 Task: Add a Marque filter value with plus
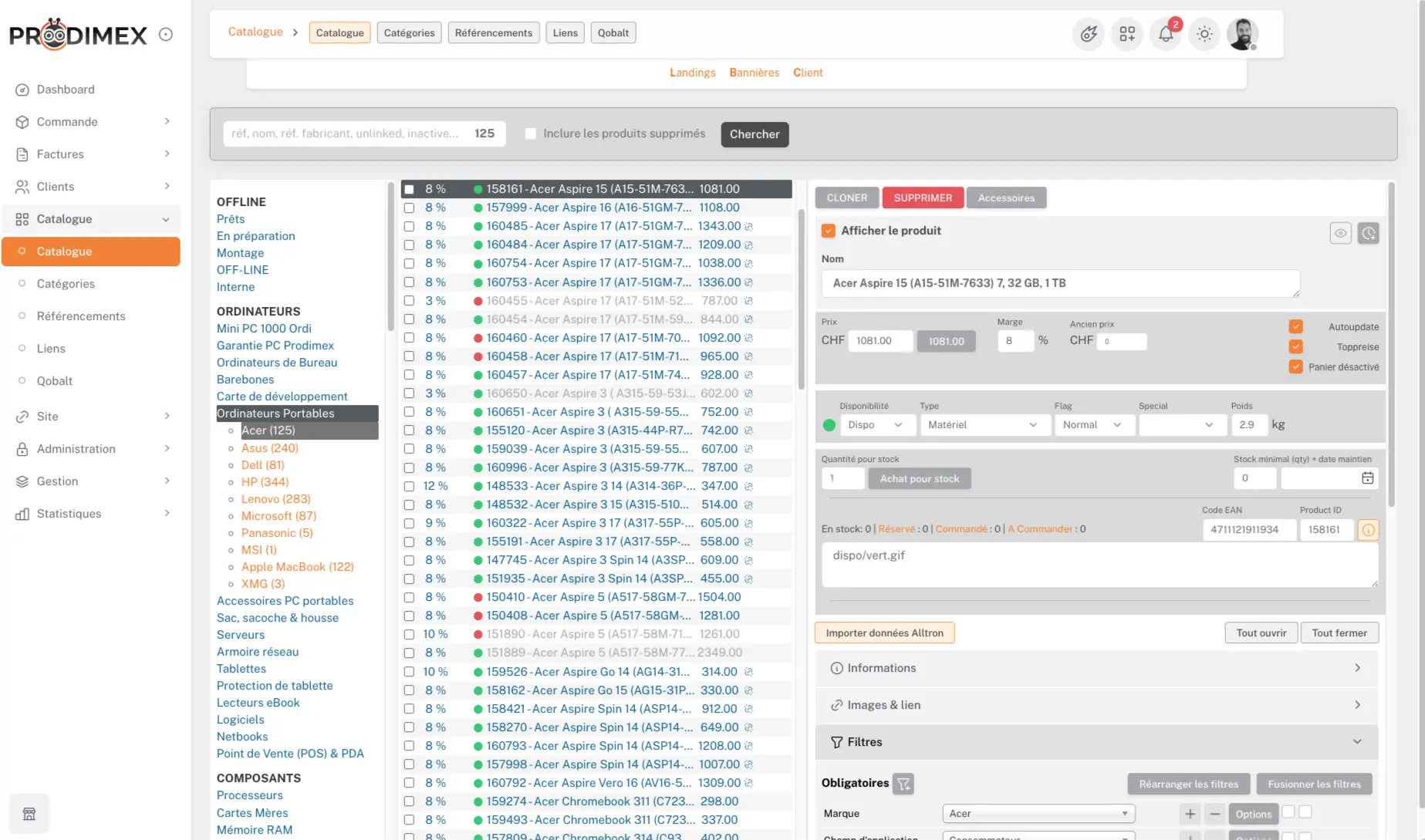point(1190,814)
